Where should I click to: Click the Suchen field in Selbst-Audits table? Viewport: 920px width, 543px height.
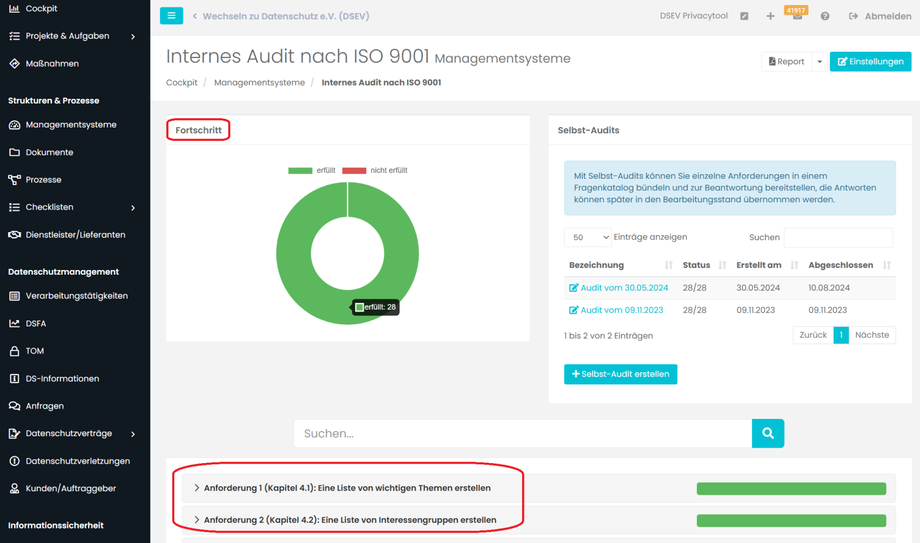tap(838, 238)
